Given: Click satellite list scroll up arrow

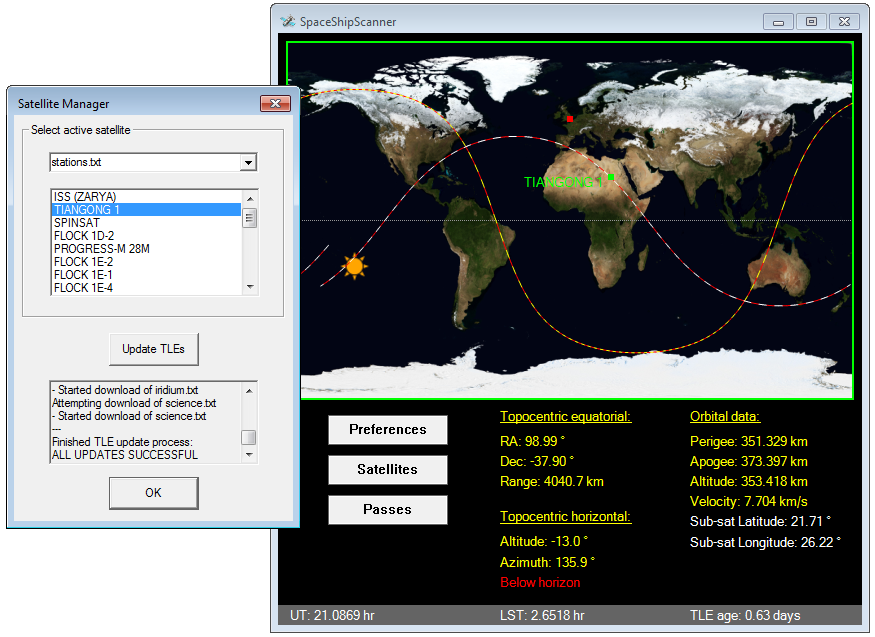Looking at the screenshot, I should tap(250, 199).
